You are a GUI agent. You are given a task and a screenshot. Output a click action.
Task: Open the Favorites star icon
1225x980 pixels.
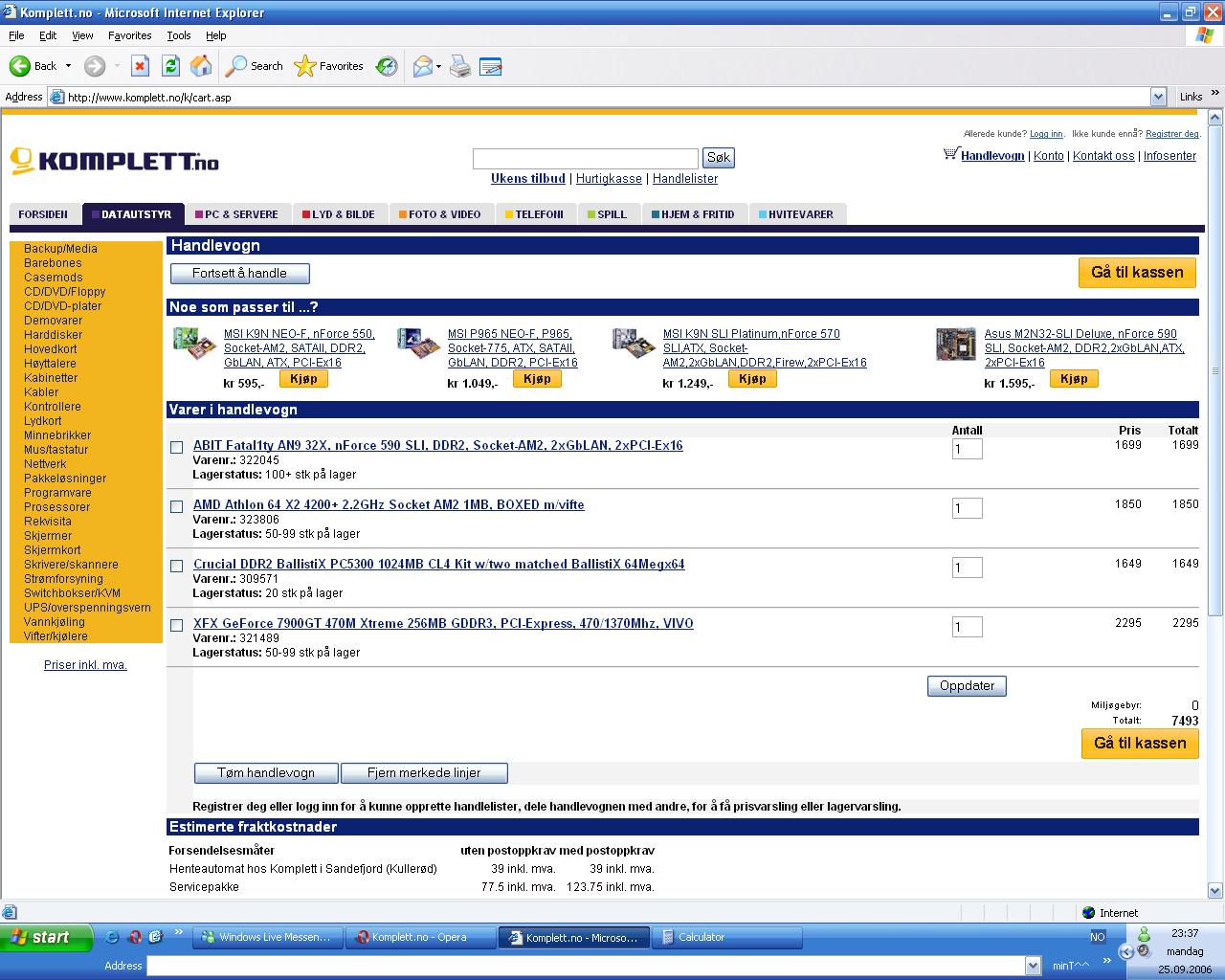click(304, 66)
